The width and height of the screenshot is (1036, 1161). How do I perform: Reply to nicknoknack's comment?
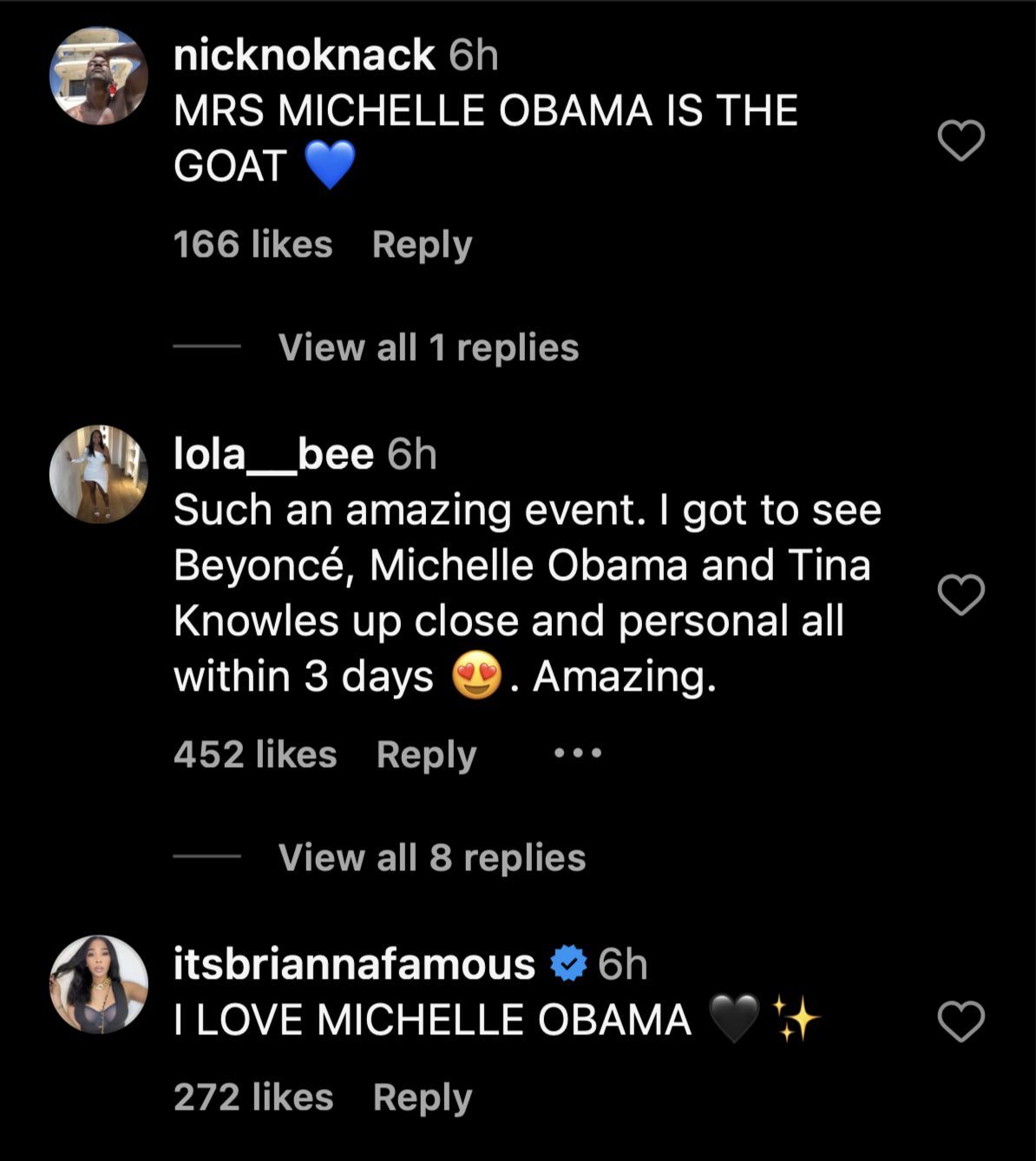[x=422, y=245]
